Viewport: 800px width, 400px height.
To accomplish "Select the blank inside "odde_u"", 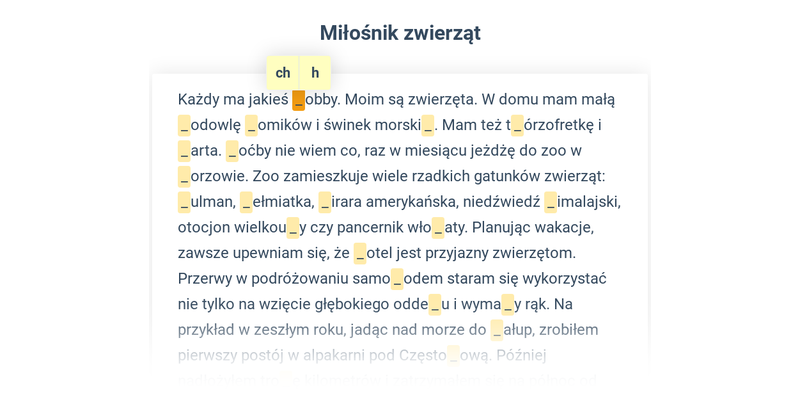I will (435, 305).
